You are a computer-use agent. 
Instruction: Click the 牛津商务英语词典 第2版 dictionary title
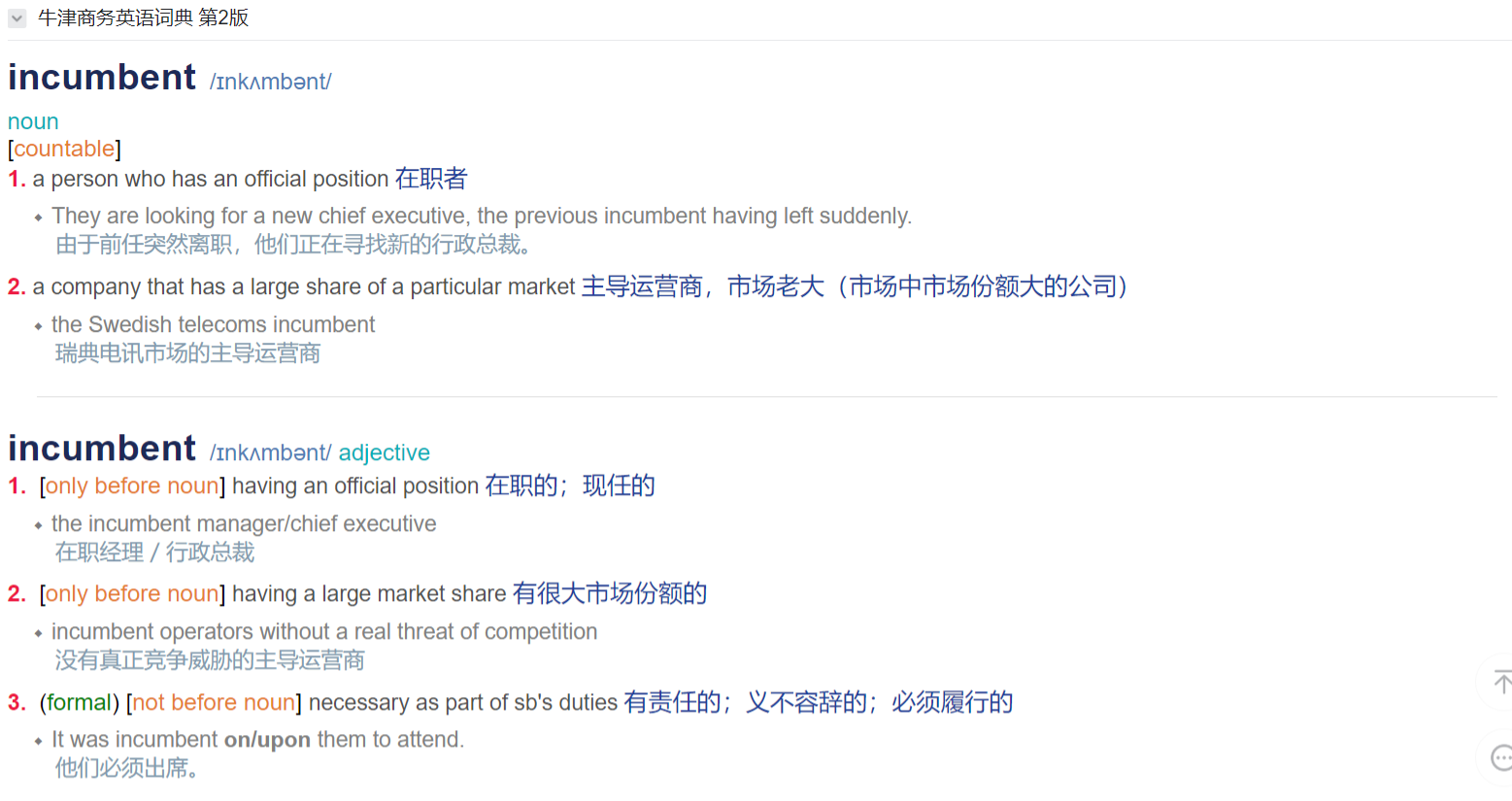click(x=143, y=18)
